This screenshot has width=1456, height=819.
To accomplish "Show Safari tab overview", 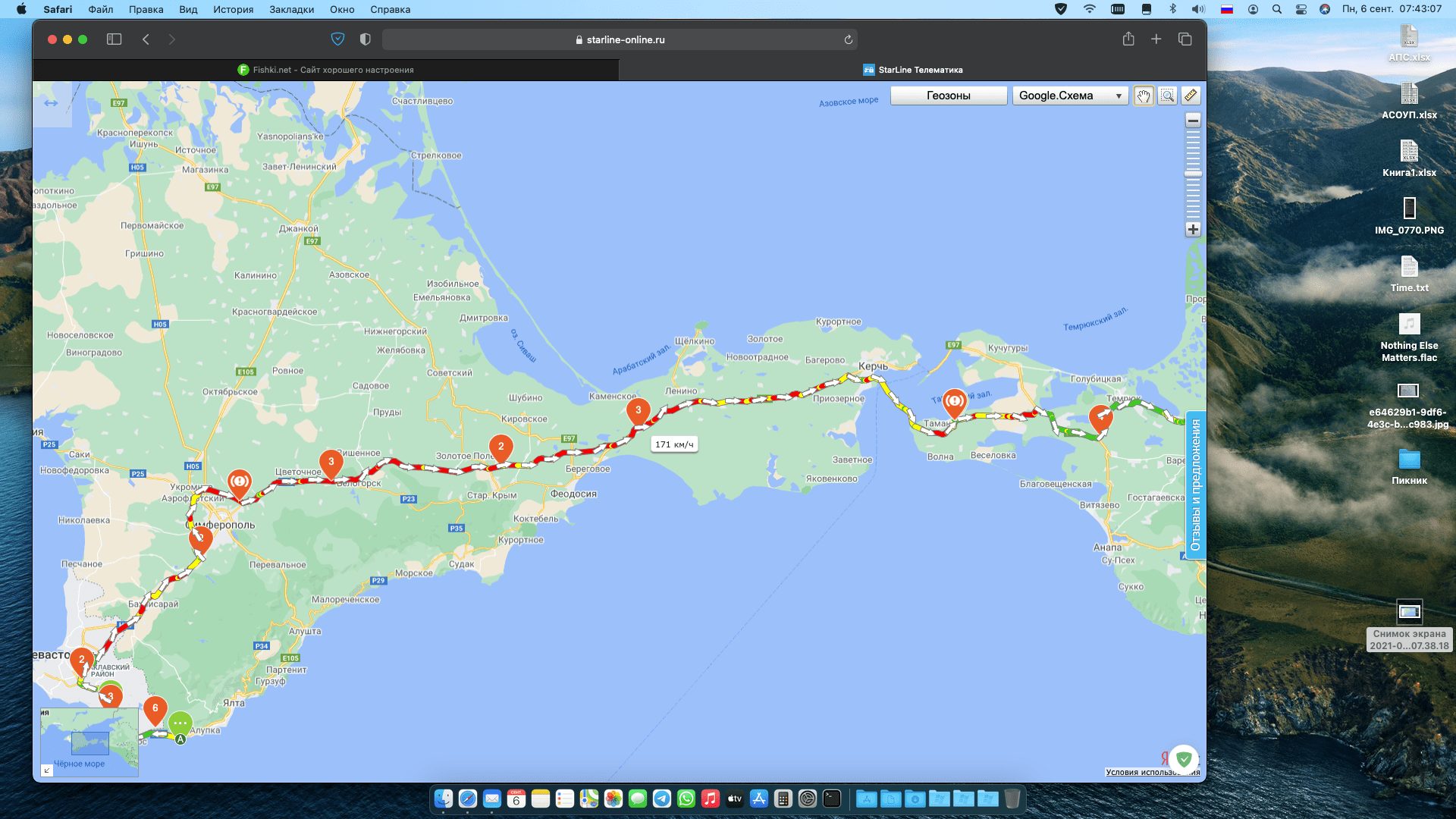I will 1185,39.
